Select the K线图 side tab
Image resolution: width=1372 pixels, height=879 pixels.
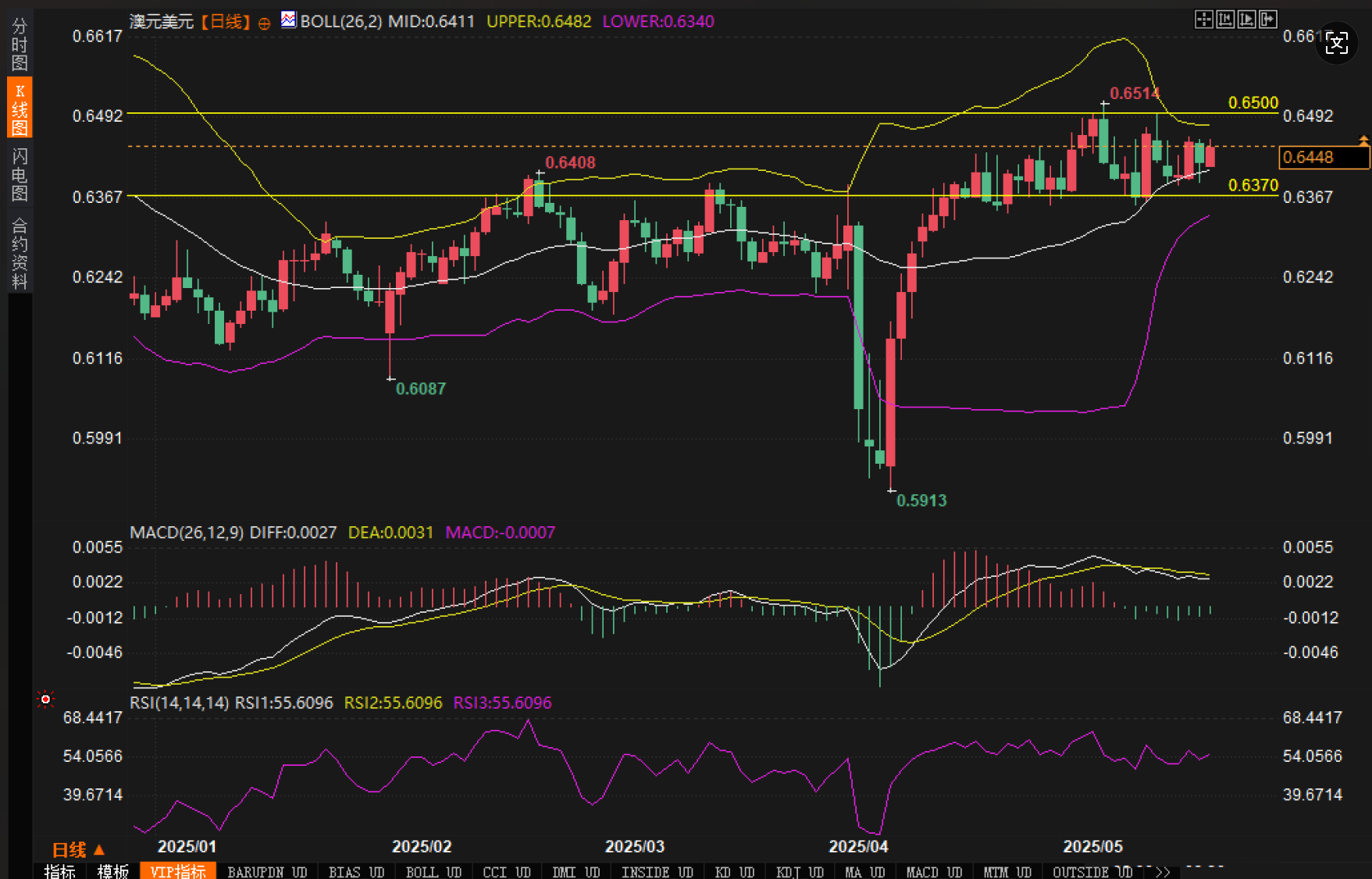click(20, 108)
